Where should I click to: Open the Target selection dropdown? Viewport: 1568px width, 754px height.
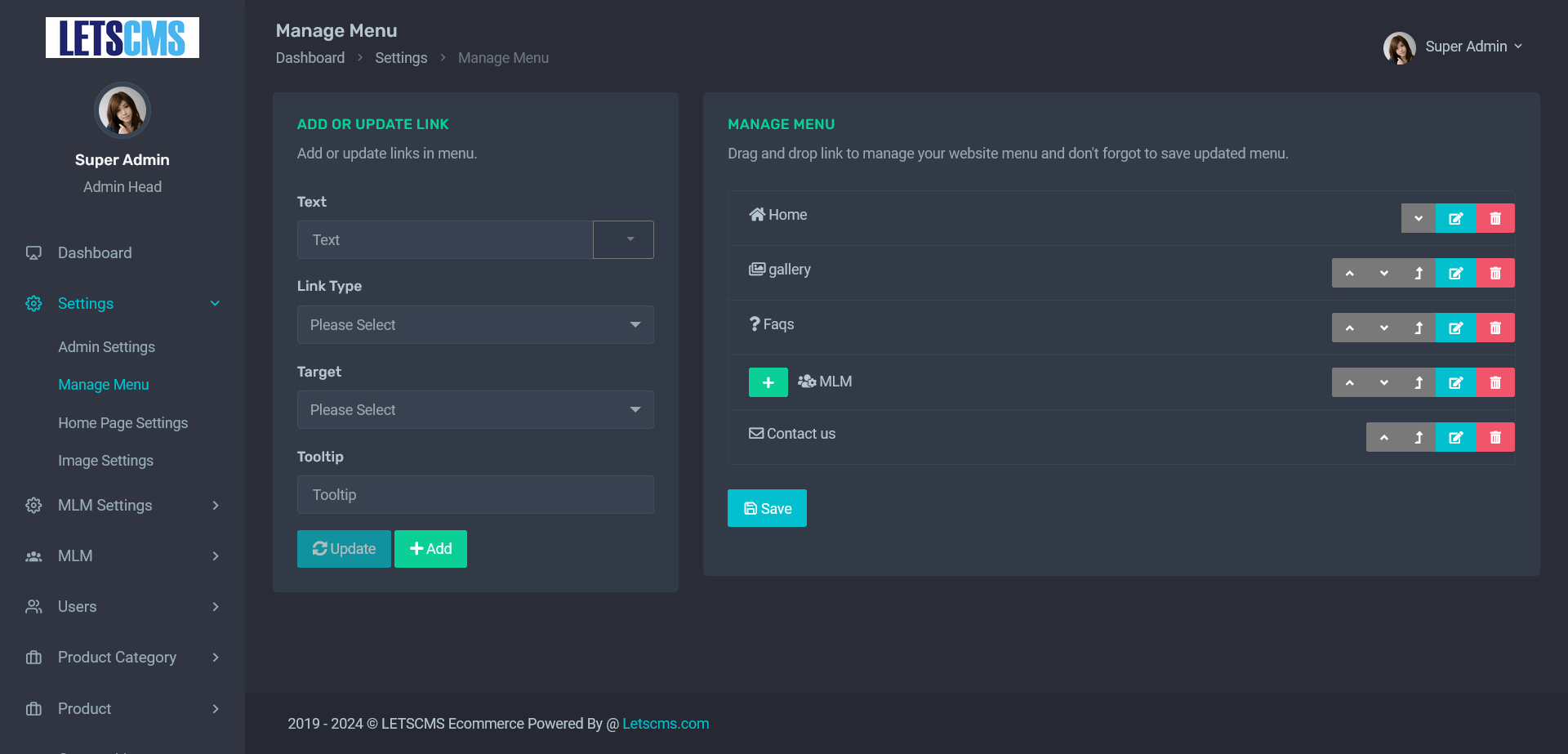[475, 409]
